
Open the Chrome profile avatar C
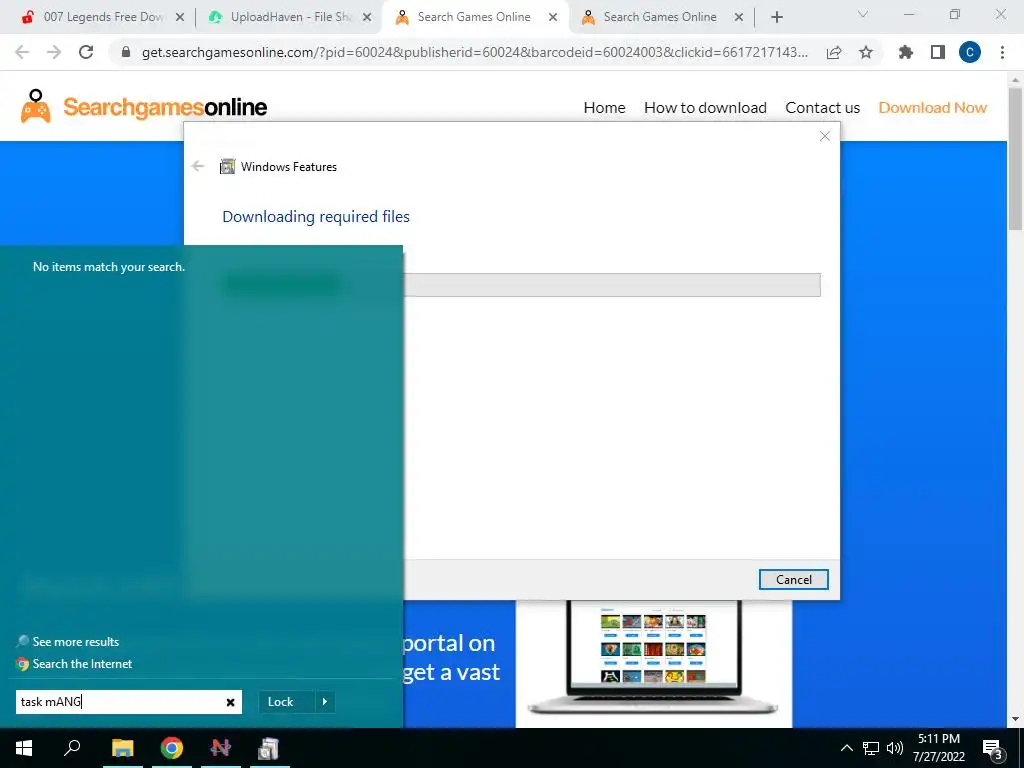(x=970, y=52)
